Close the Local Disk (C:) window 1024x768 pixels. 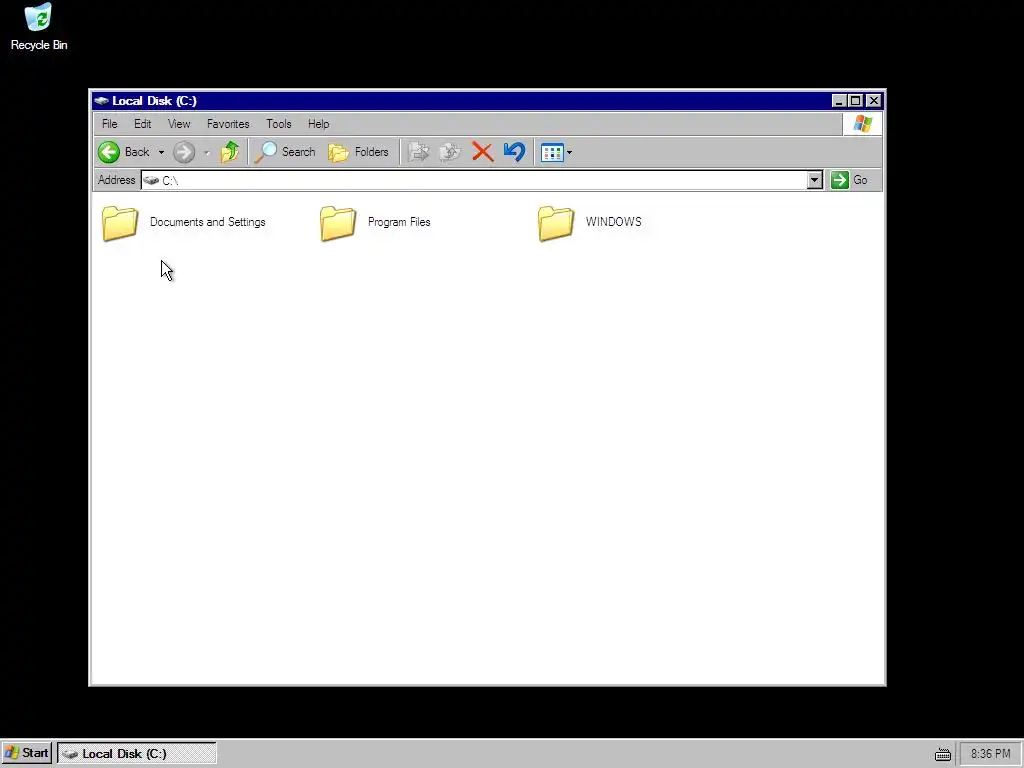click(874, 101)
